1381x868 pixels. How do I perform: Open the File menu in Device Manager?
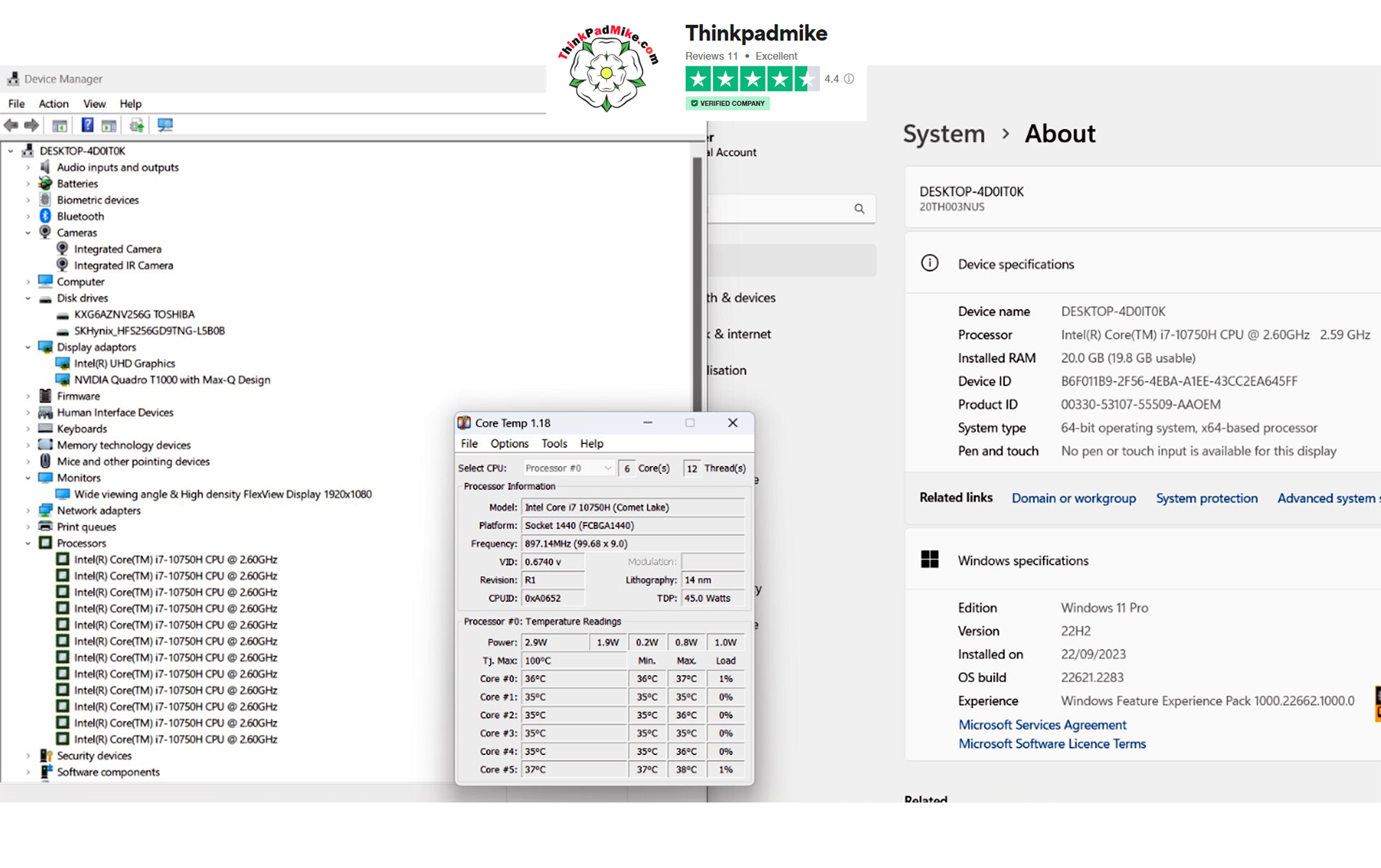tap(16, 104)
